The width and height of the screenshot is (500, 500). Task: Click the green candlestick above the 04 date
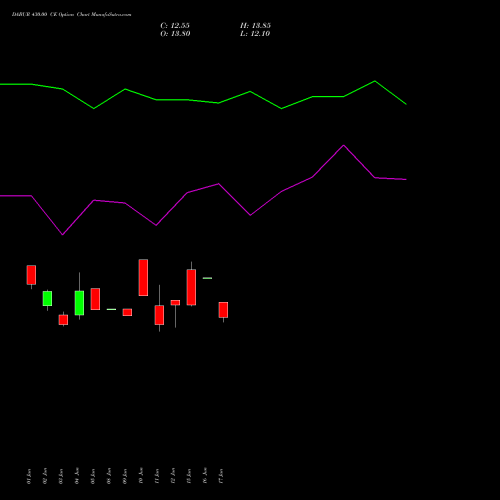coord(79,303)
